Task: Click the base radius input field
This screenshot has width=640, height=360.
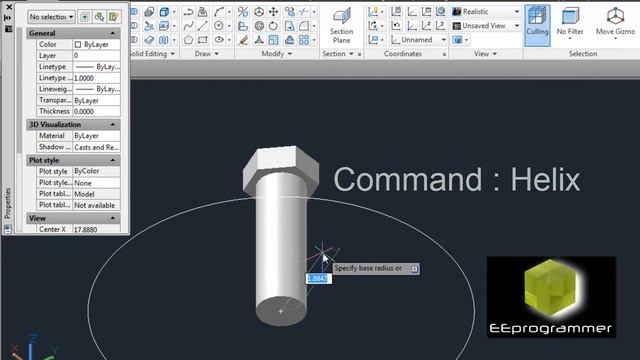Action: [319, 279]
